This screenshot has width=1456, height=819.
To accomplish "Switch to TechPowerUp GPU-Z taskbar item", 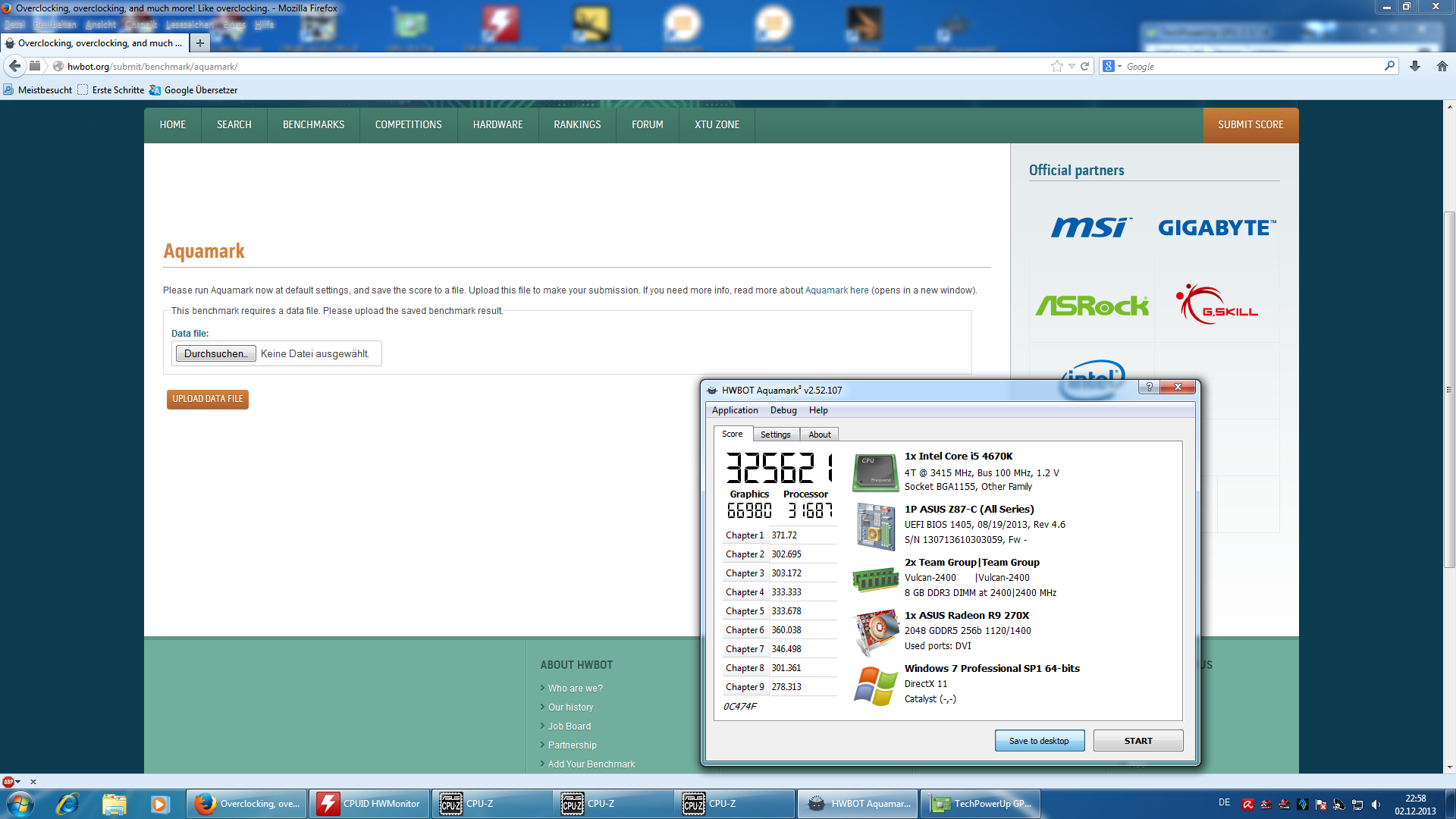I will [981, 804].
